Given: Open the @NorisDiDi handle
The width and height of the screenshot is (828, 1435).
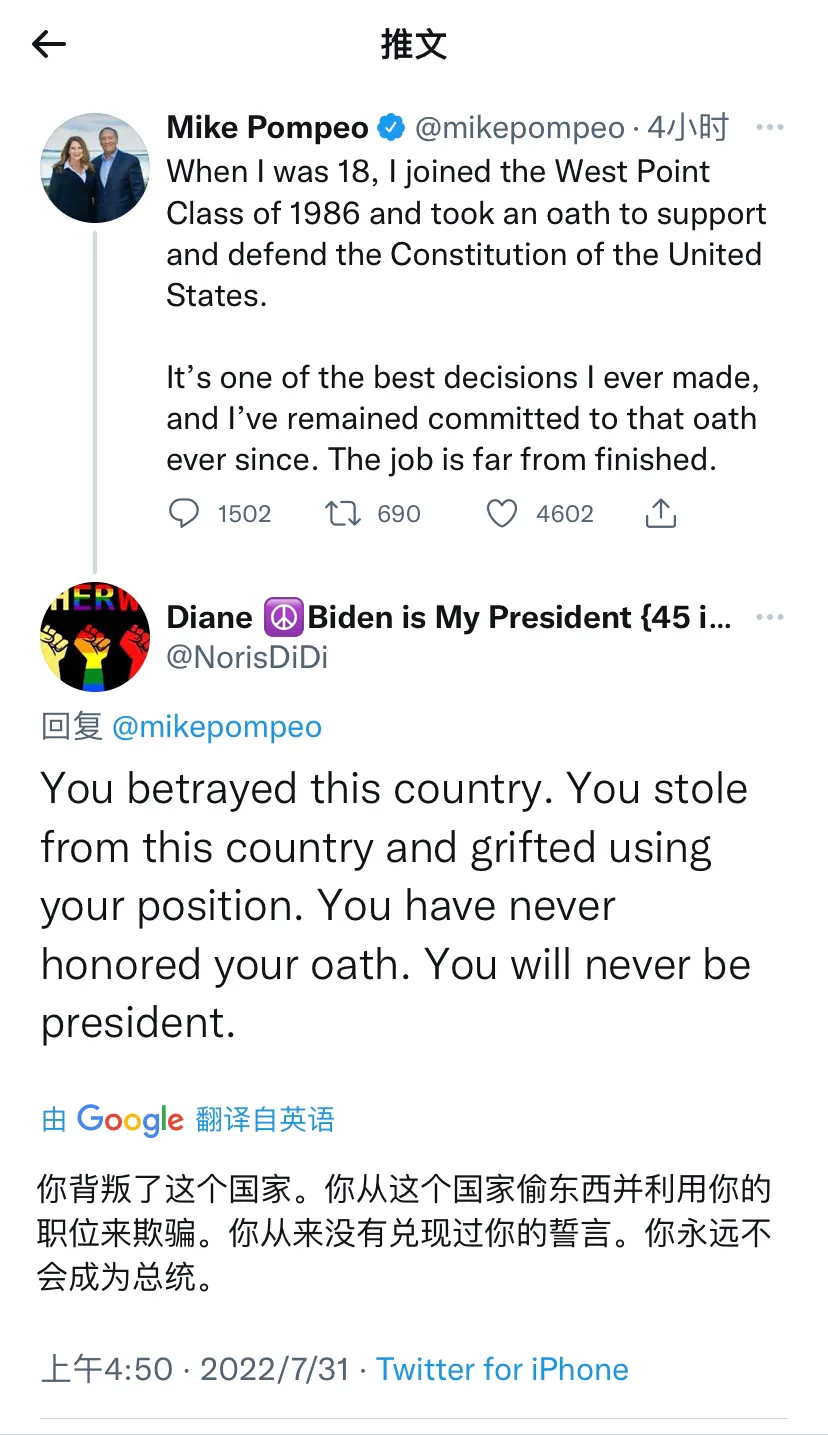Looking at the screenshot, I should [x=247, y=657].
